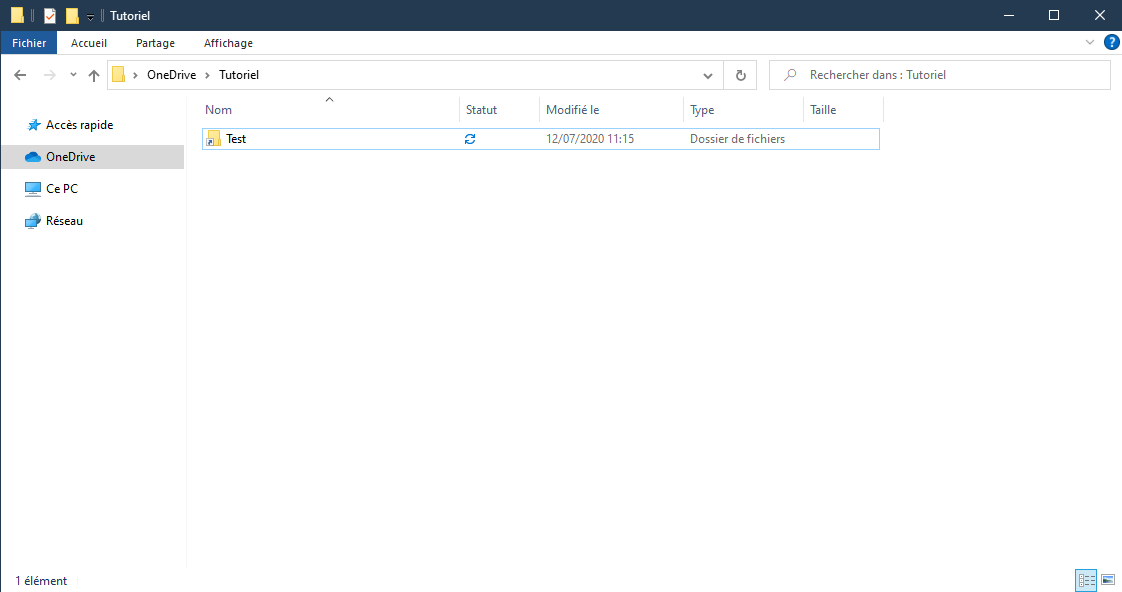Expand the ribbon with the chevron

tap(1090, 43)
